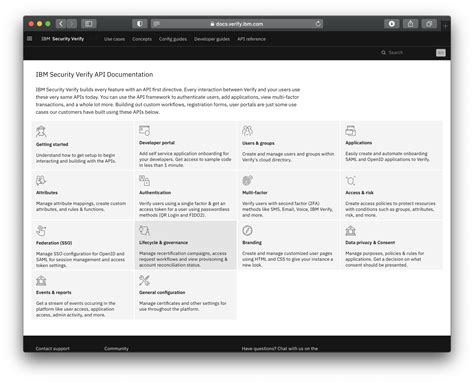Click the privacy shield icon in toolbar
This screenshot has height=383, width=474.
[140, 24]
